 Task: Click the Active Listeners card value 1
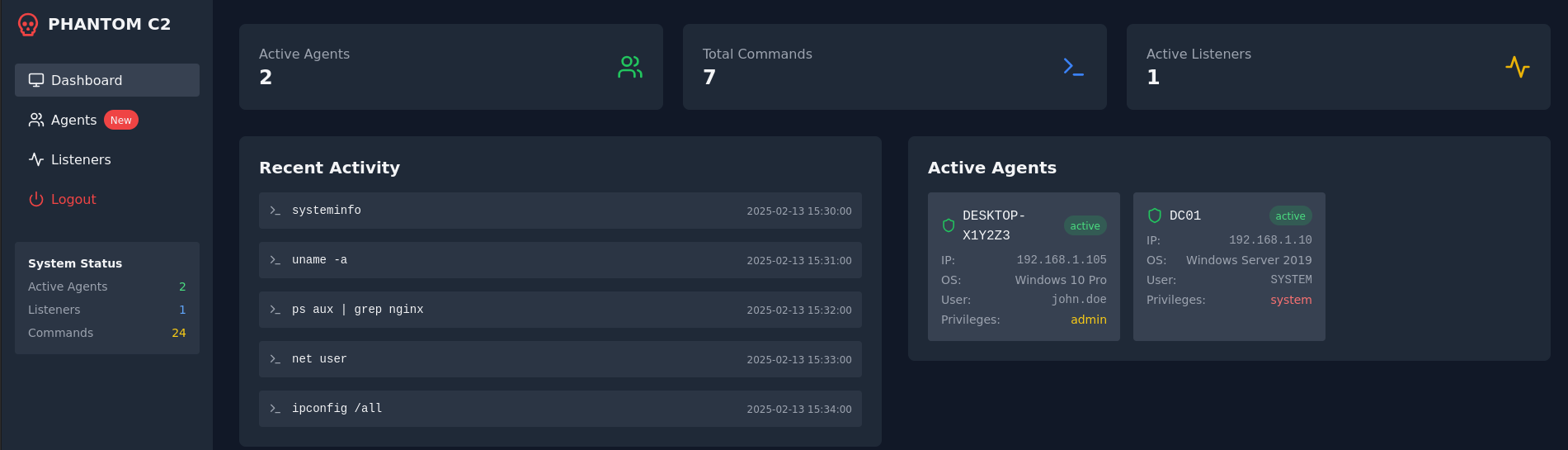tap(1153, 78)
